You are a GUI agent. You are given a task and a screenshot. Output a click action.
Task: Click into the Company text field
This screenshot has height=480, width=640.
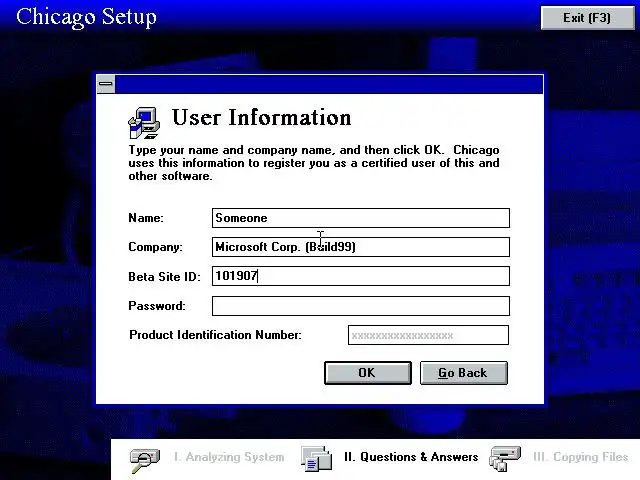pyautogui.click(x=361, y=247)
